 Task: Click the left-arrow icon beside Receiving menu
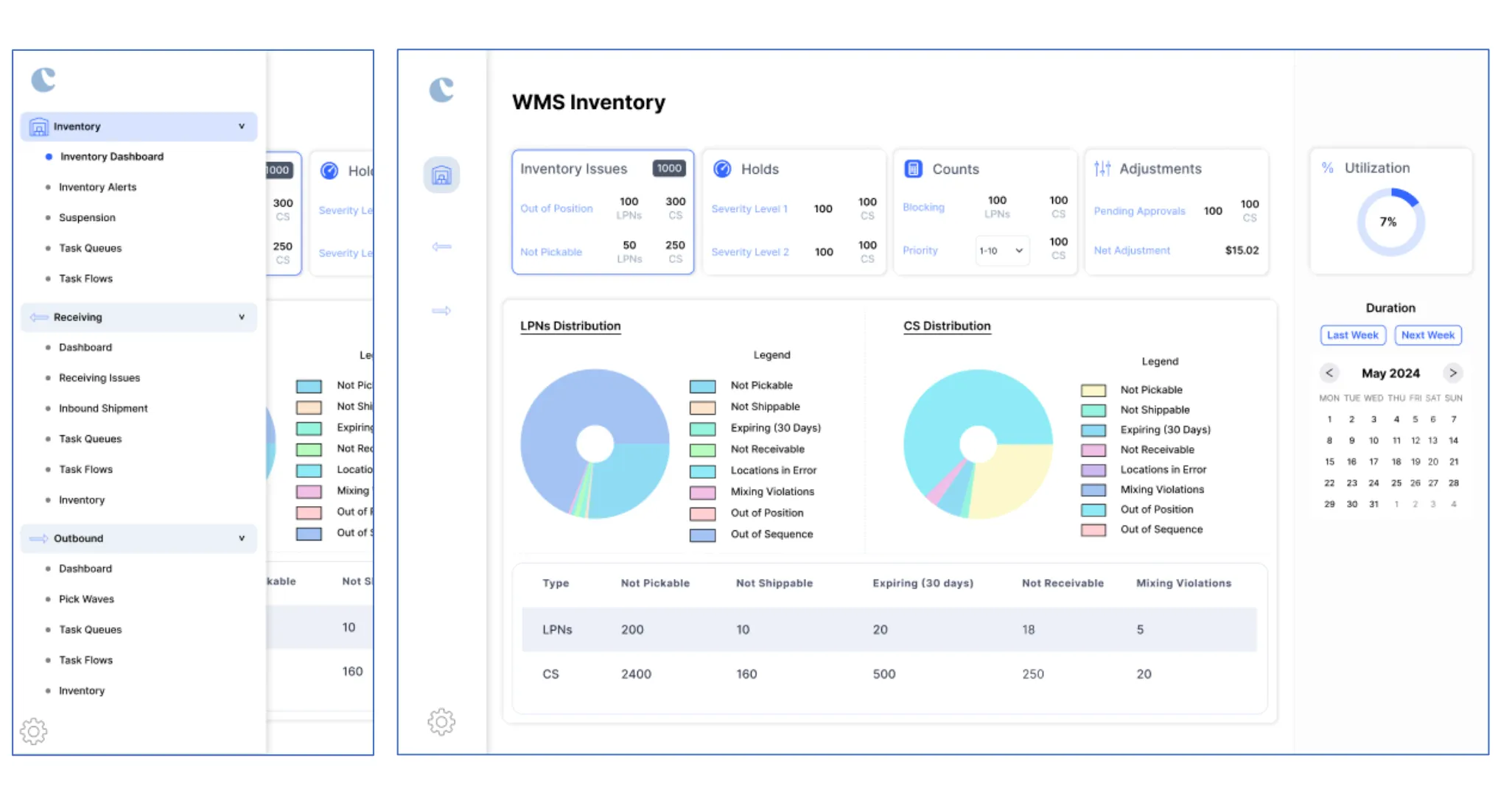39,317
